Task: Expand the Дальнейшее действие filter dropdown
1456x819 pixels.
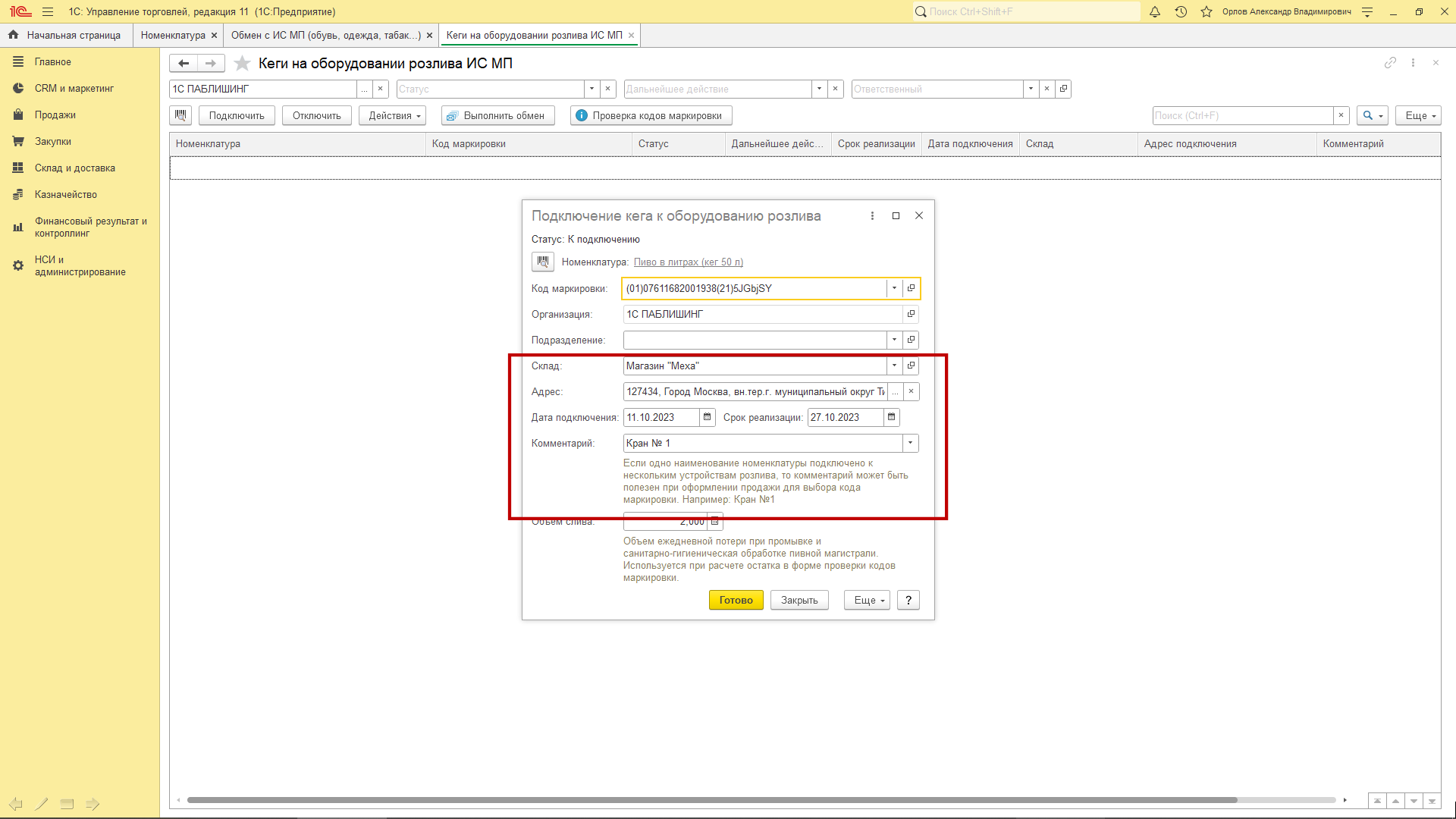Action: click(x=819, y=89)
